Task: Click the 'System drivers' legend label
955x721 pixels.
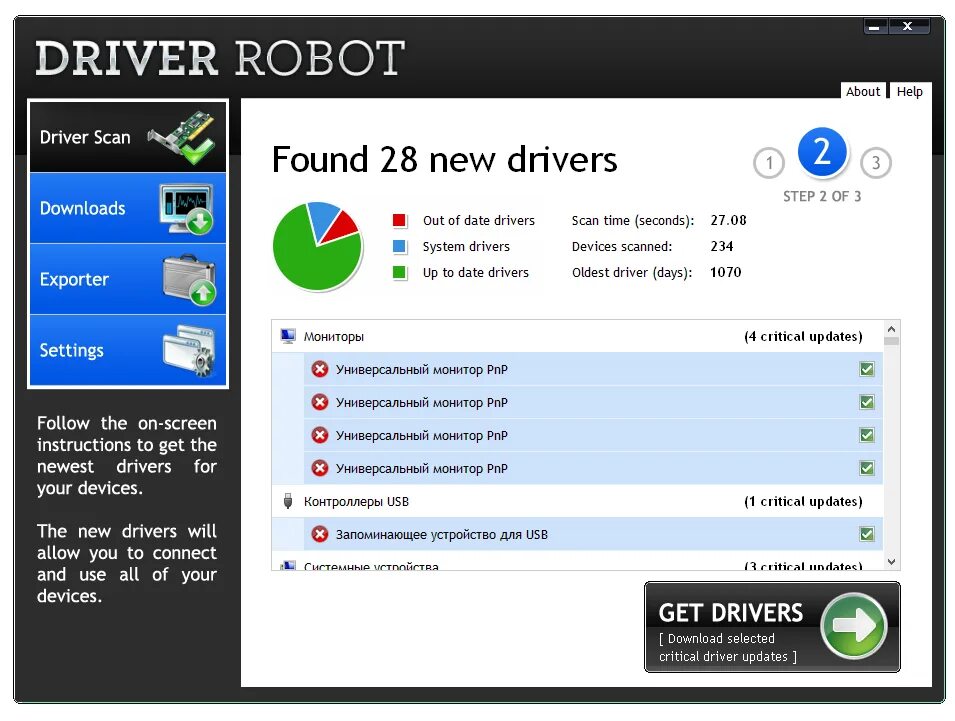Action: click(x=466, y=246)
